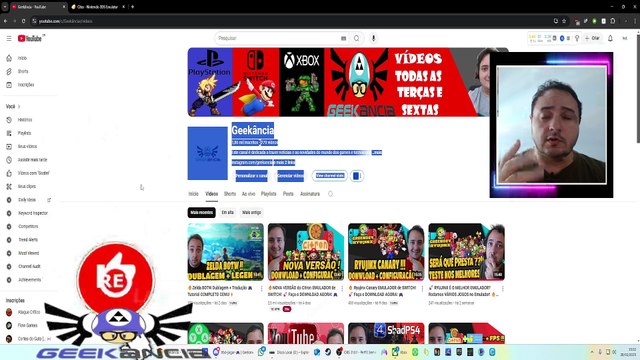This screenshot has width=640, height=360.
Task: Open the Posts channel tab
Action: pyautogui.click(x=288, y=194)
